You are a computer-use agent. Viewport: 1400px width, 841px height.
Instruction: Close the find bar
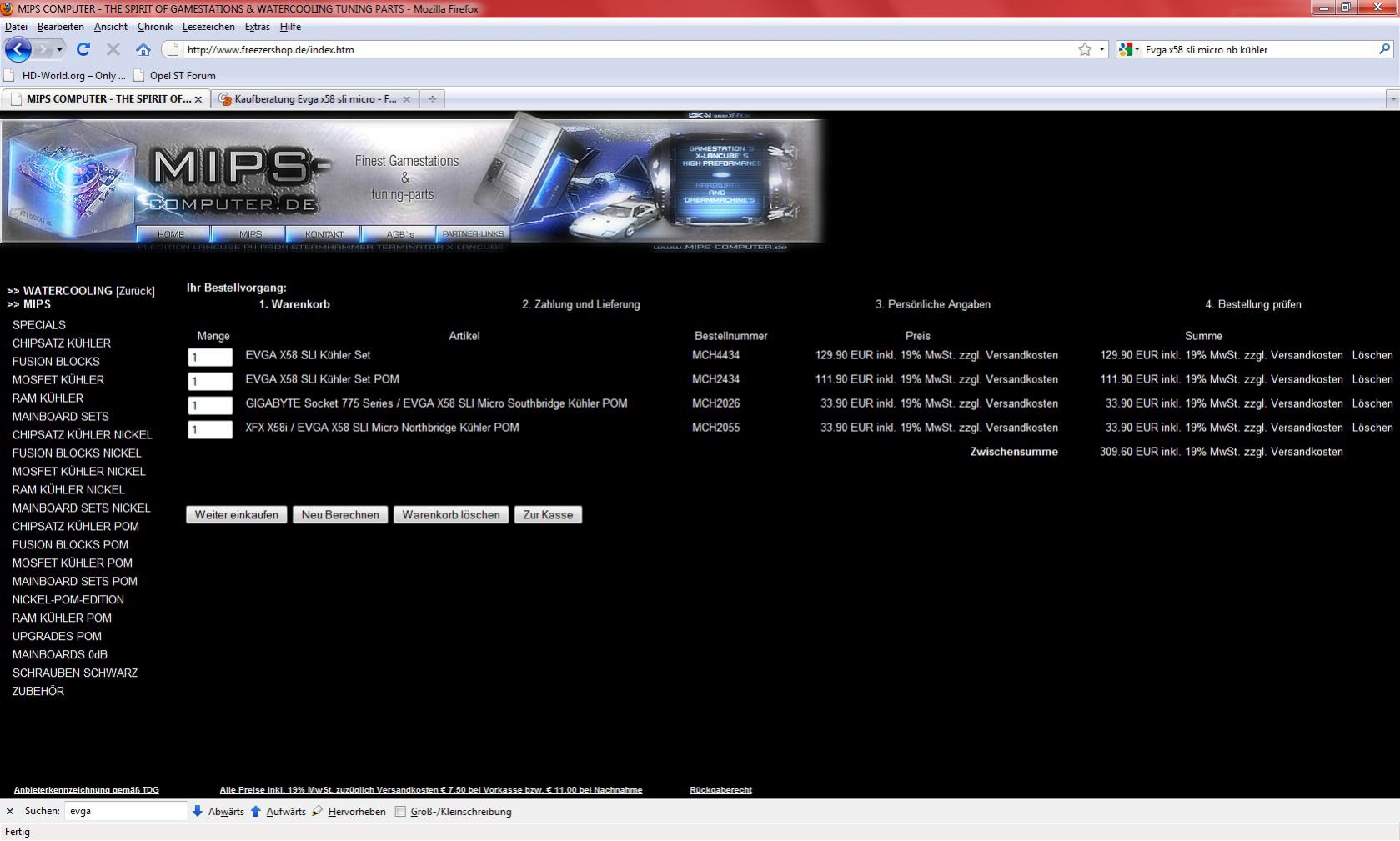(10, 811)
